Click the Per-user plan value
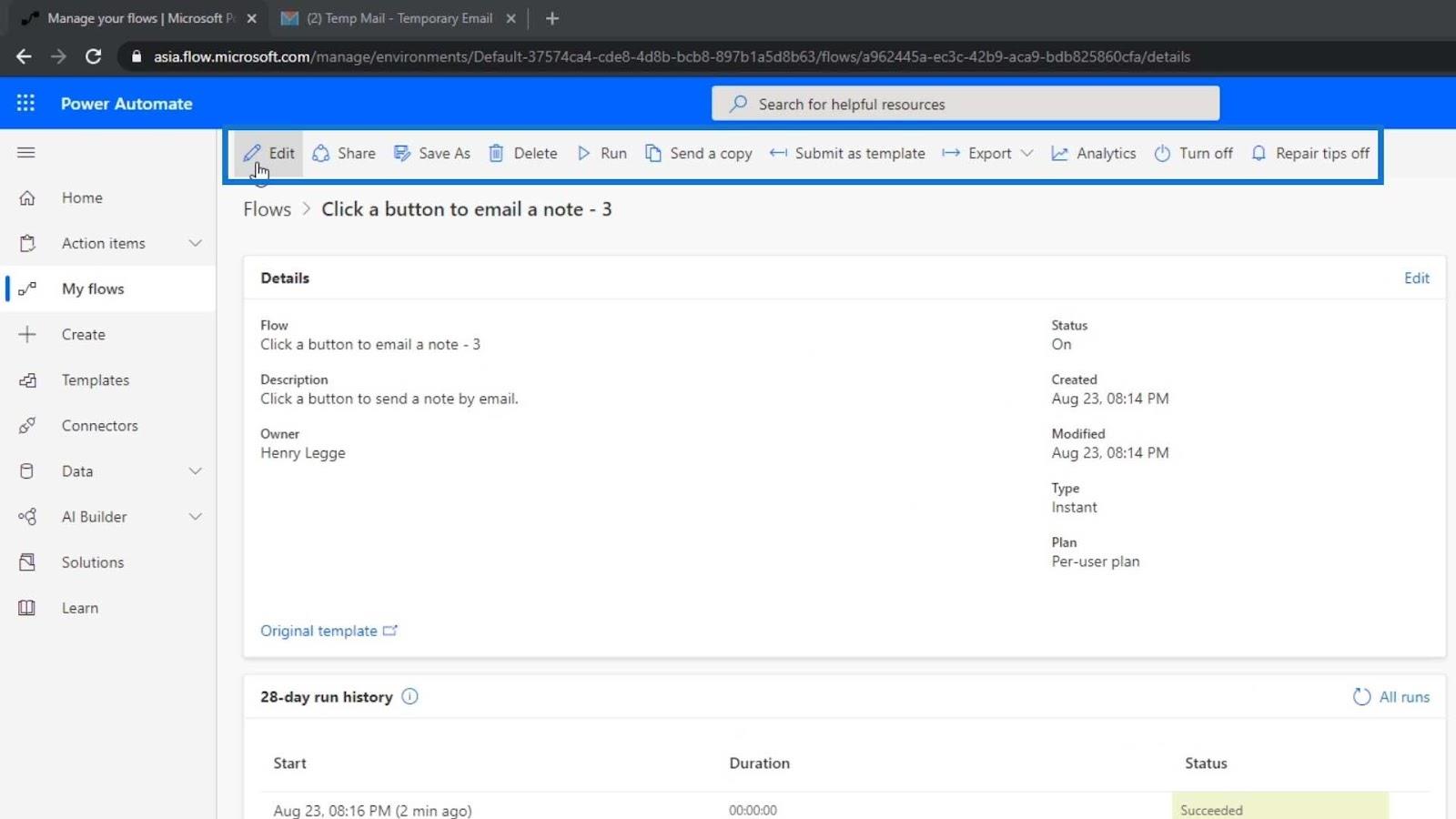 [x=1095, y=561]
